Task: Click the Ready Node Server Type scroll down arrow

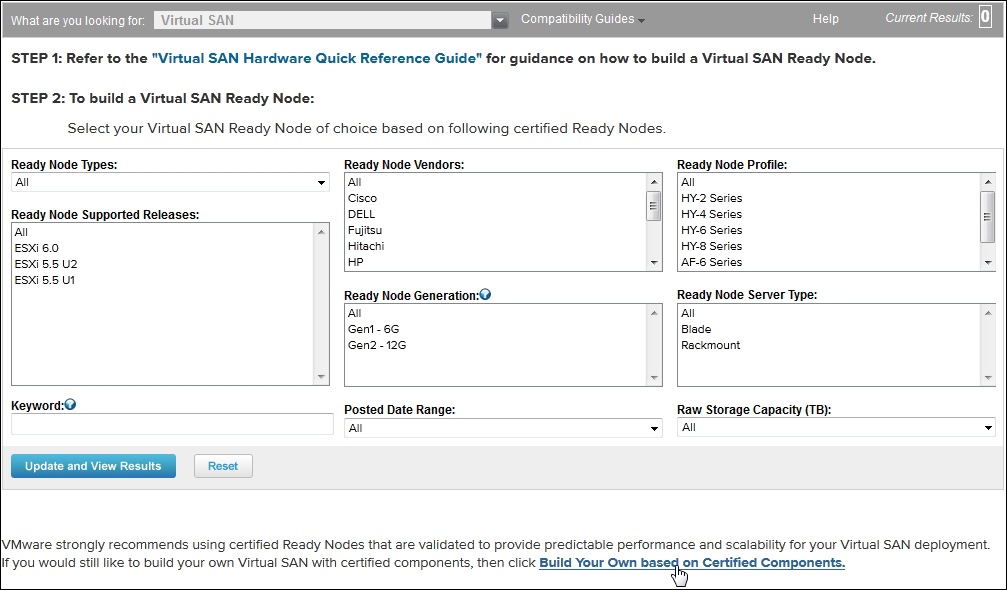Action: (988, 377)
